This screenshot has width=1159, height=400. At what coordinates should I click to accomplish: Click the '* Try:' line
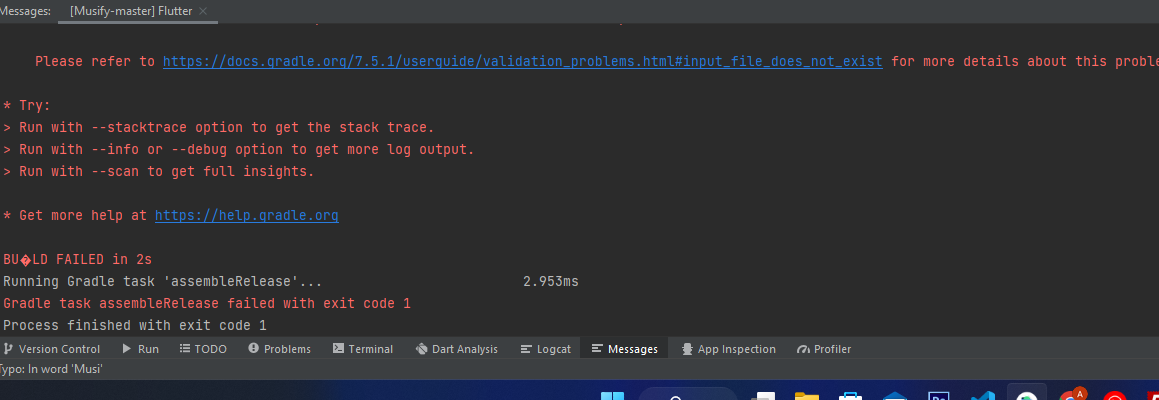[x=27, y=106]
